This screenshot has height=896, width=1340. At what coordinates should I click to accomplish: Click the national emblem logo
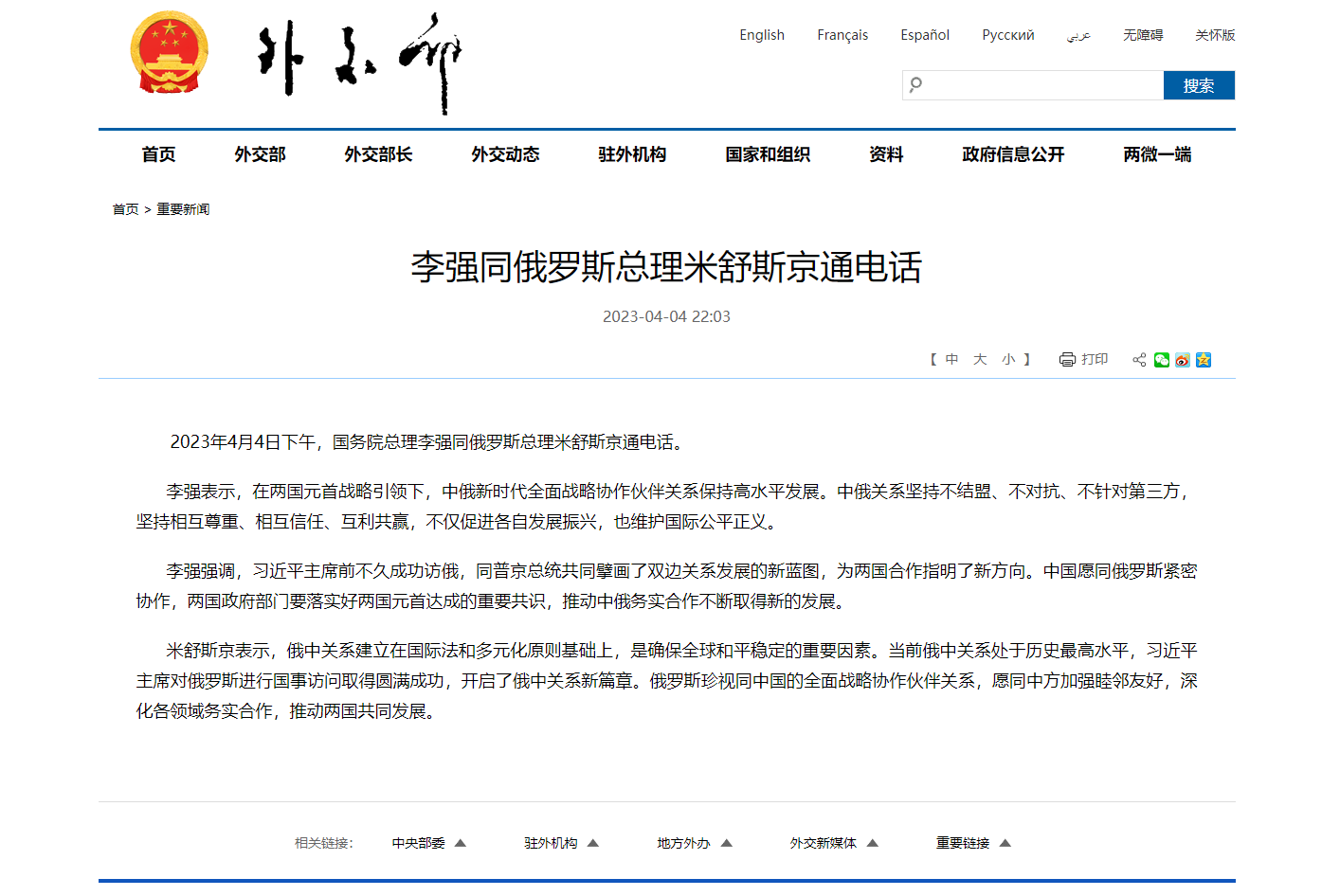point(169,53)
